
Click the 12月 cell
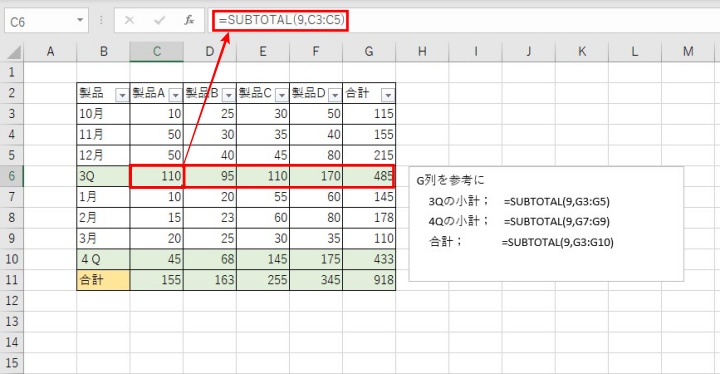103,155
